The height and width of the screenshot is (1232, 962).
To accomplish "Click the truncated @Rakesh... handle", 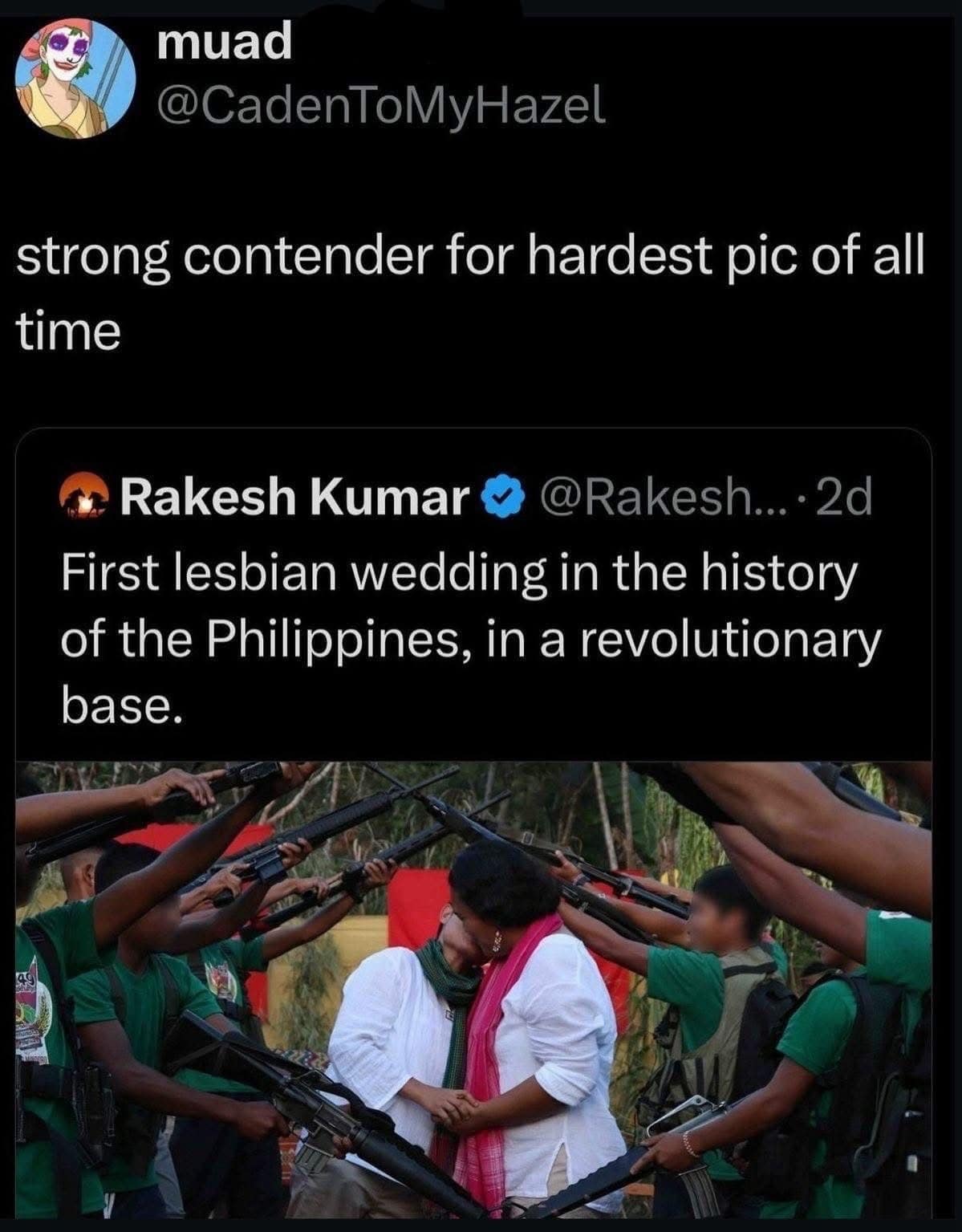I will [x=646, y=498].
